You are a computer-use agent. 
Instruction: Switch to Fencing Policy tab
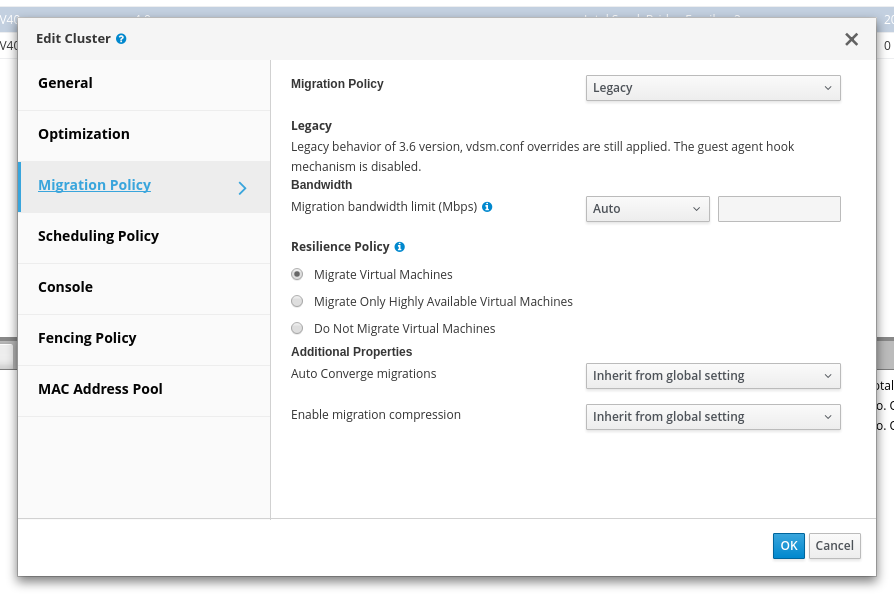[x=87, y=339]
